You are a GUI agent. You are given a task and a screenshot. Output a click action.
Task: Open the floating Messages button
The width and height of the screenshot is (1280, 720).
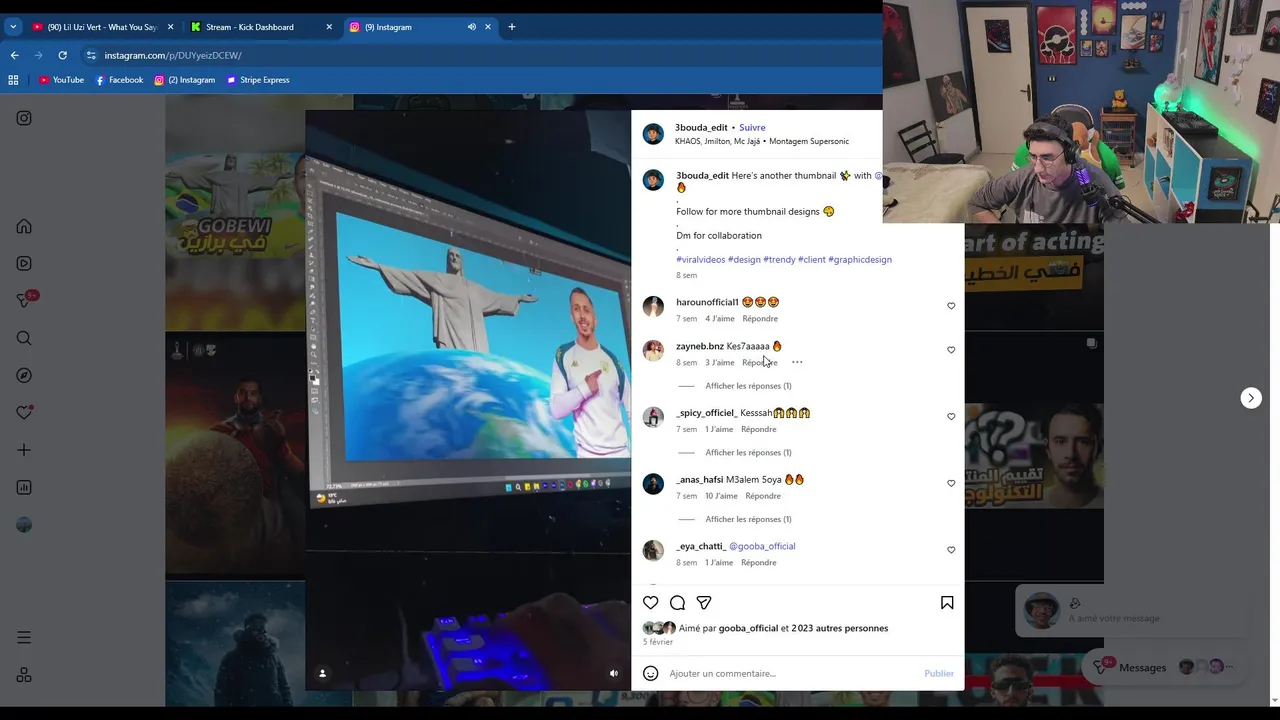(1165, 667)
